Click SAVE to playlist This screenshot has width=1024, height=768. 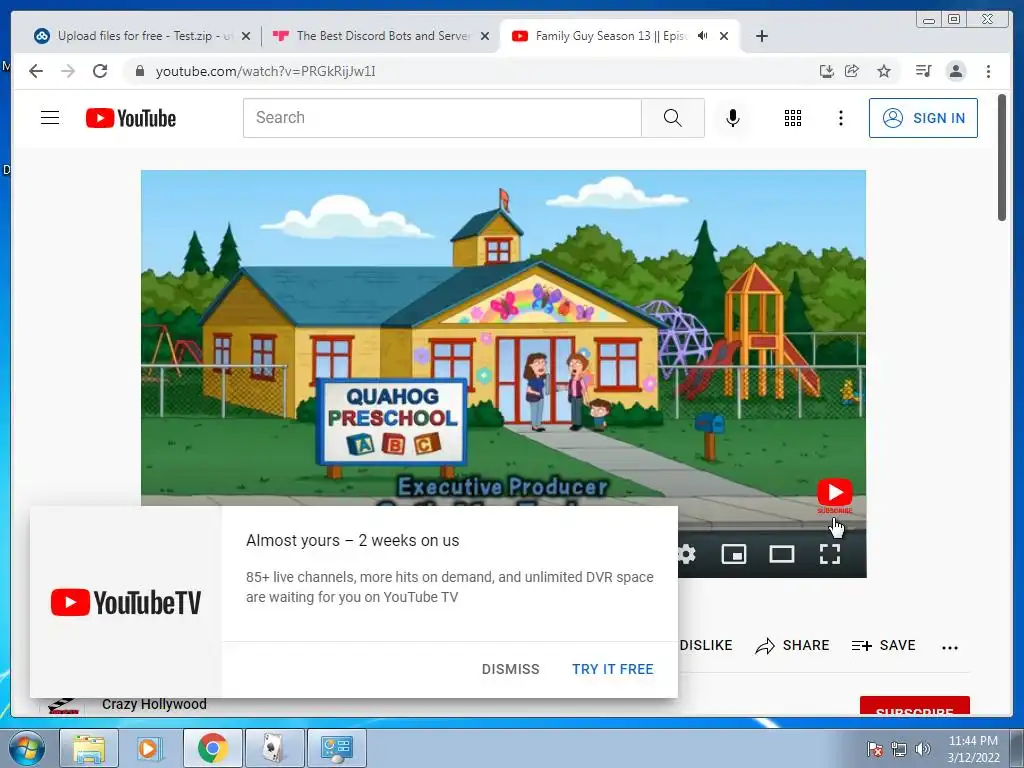point(884,645)
